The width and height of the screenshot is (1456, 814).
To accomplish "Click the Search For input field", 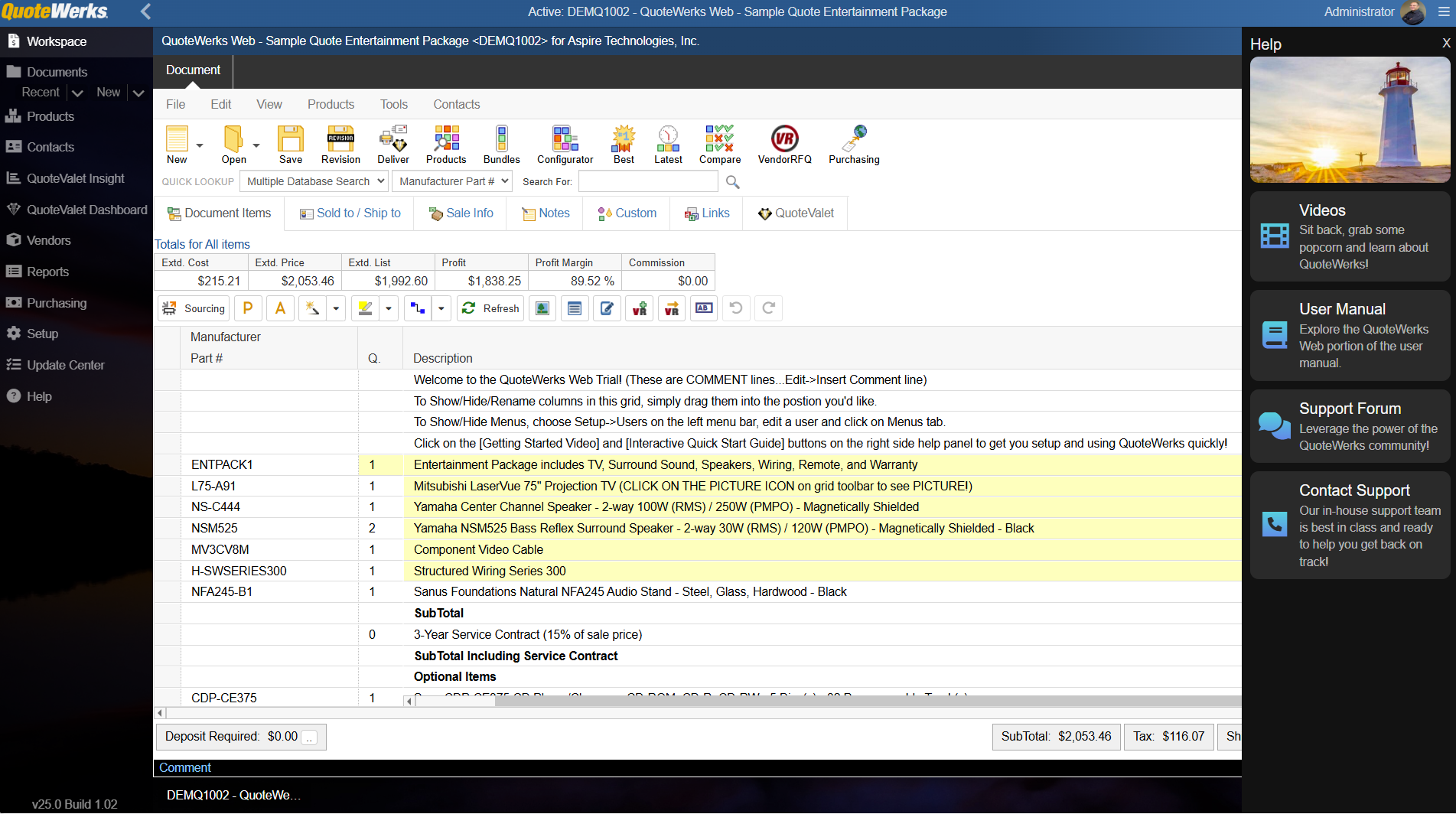I will 648,181.
